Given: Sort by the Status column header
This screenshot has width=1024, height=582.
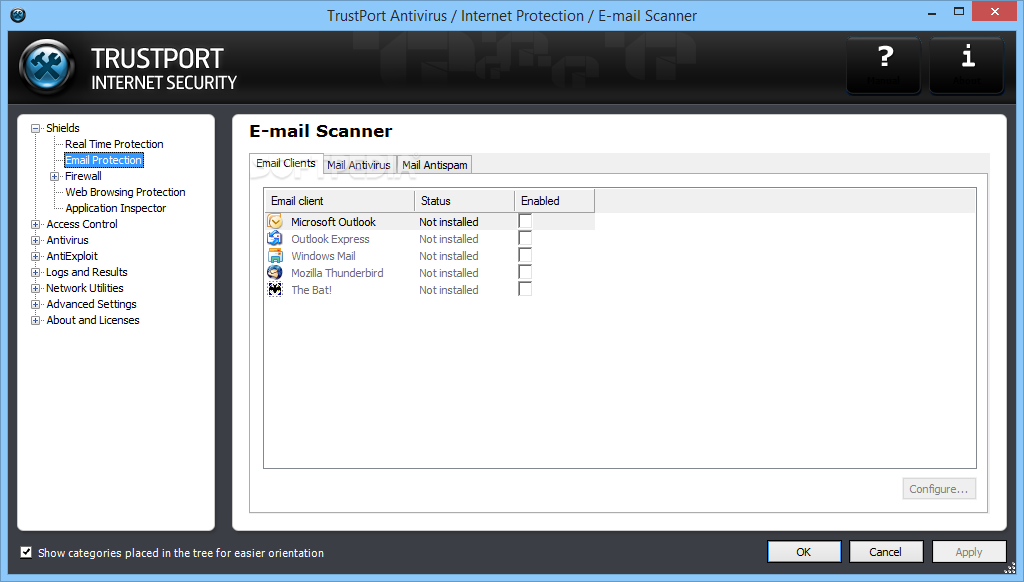Looking at the screenshot, I should coord(464,201).
